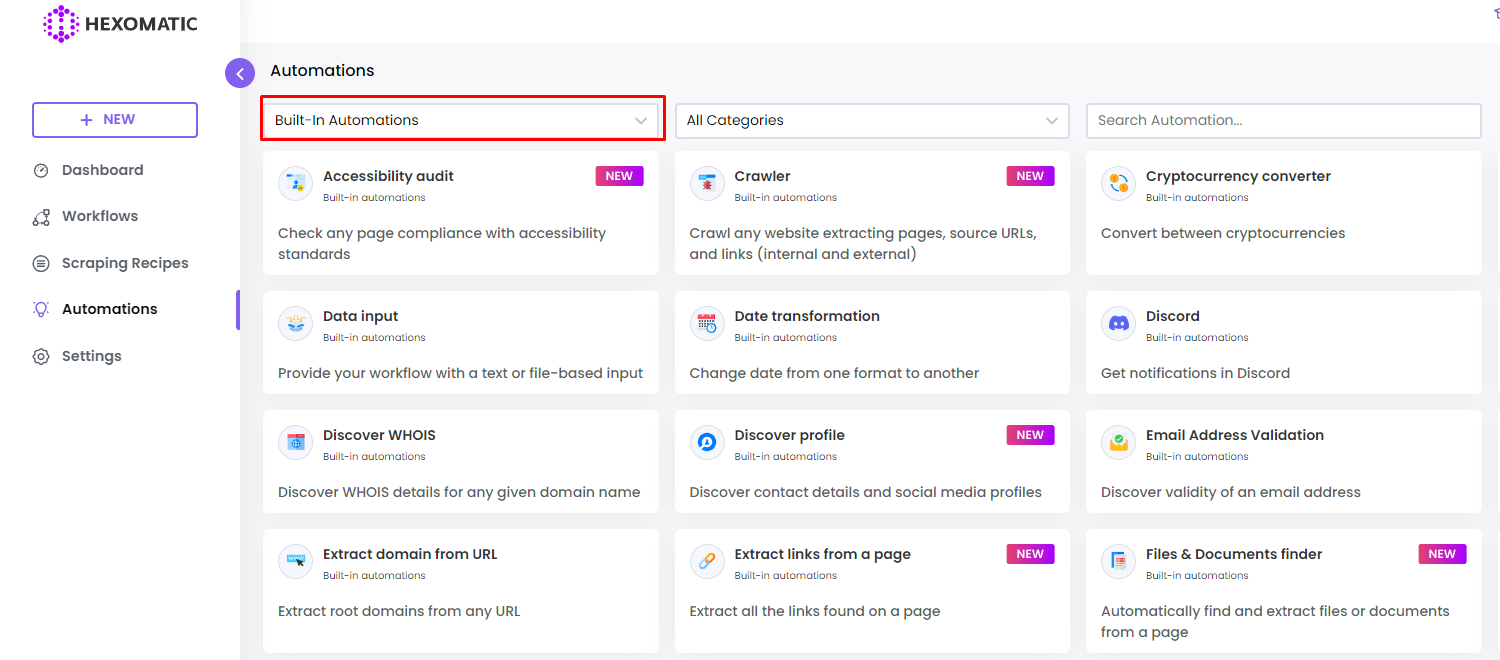Collapse the sidebar with purple arrow button

tap(240, 73)
